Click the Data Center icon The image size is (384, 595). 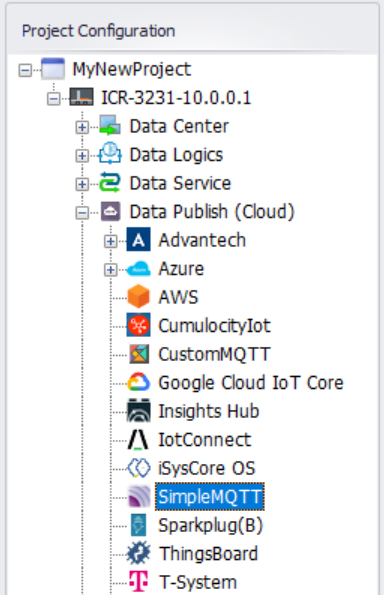(110, 126)
